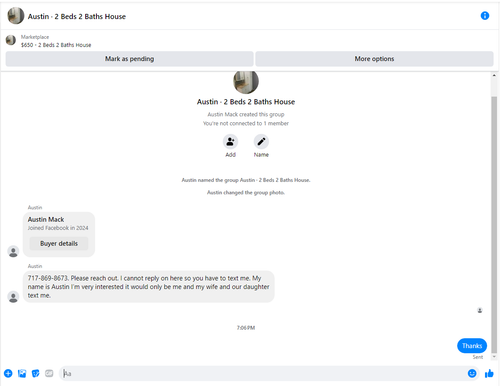Click the Sent status label
The width and height of the screenshot is (500, 386).
point(478,357)
